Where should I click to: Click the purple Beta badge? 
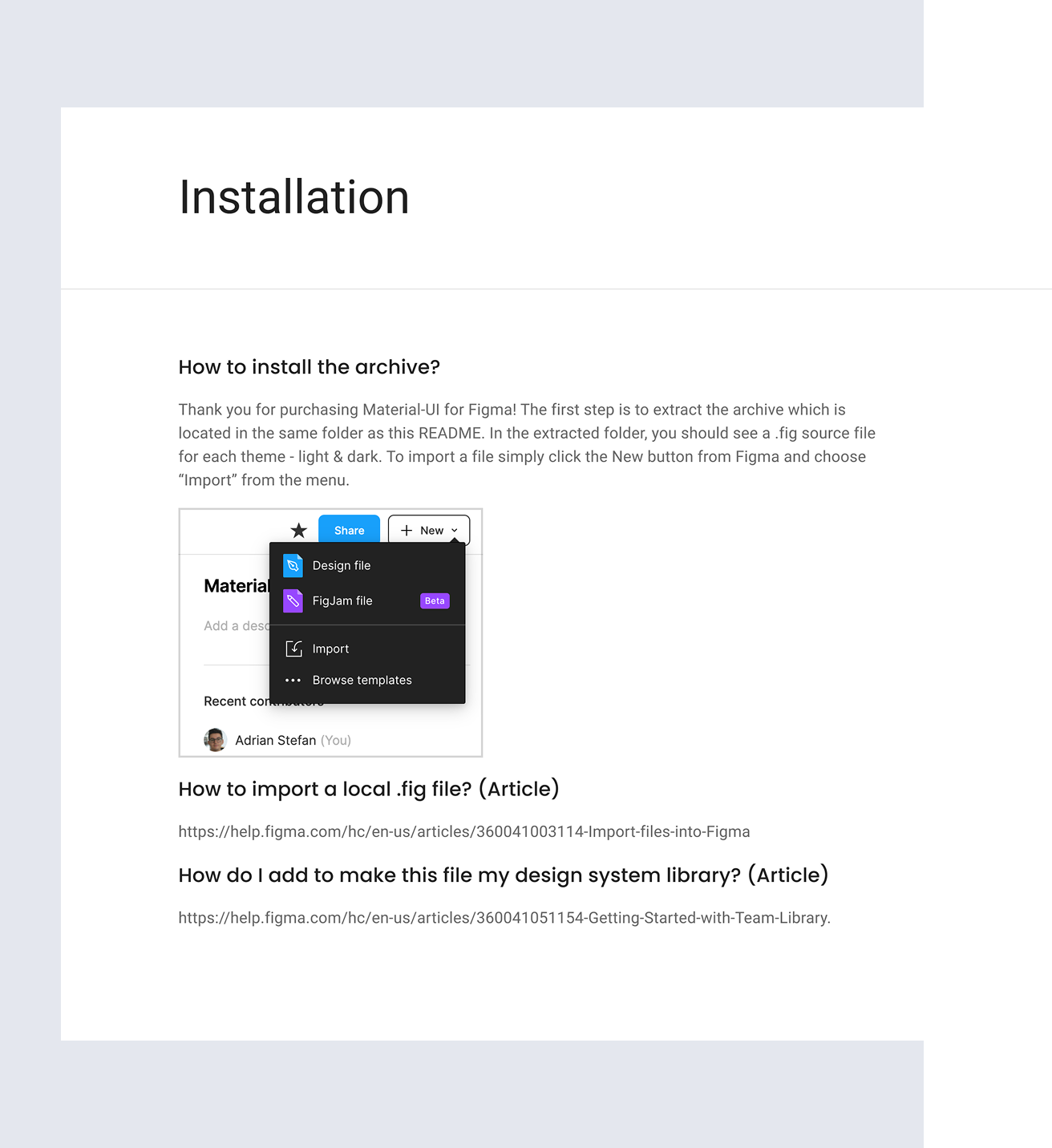click(435, 600)
